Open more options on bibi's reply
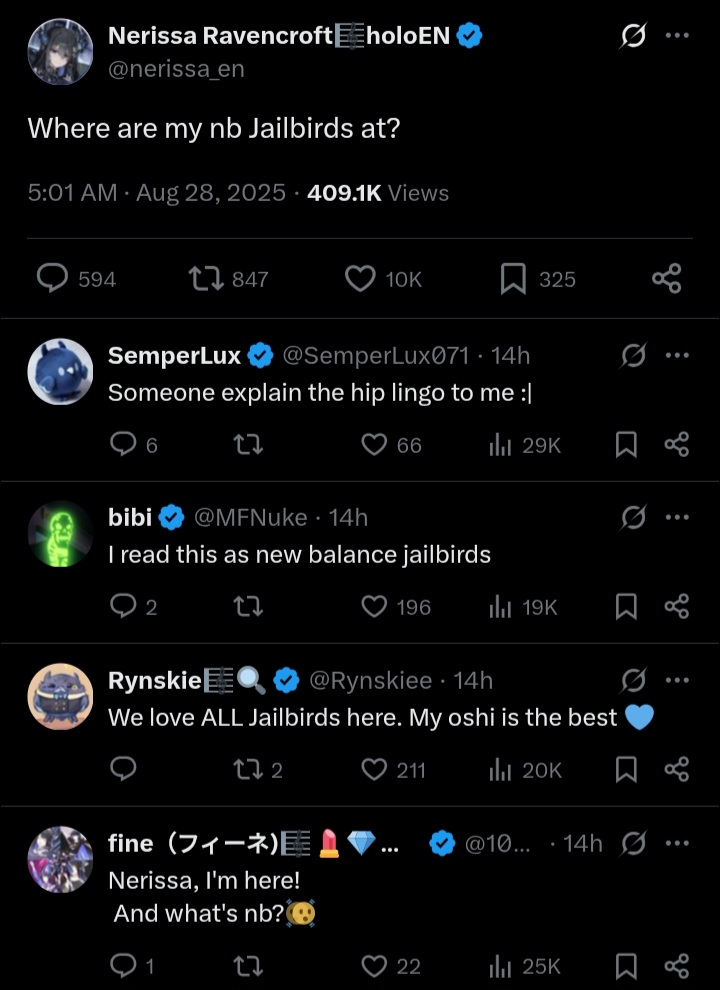The image size is (720, 990). coord(677,517)
